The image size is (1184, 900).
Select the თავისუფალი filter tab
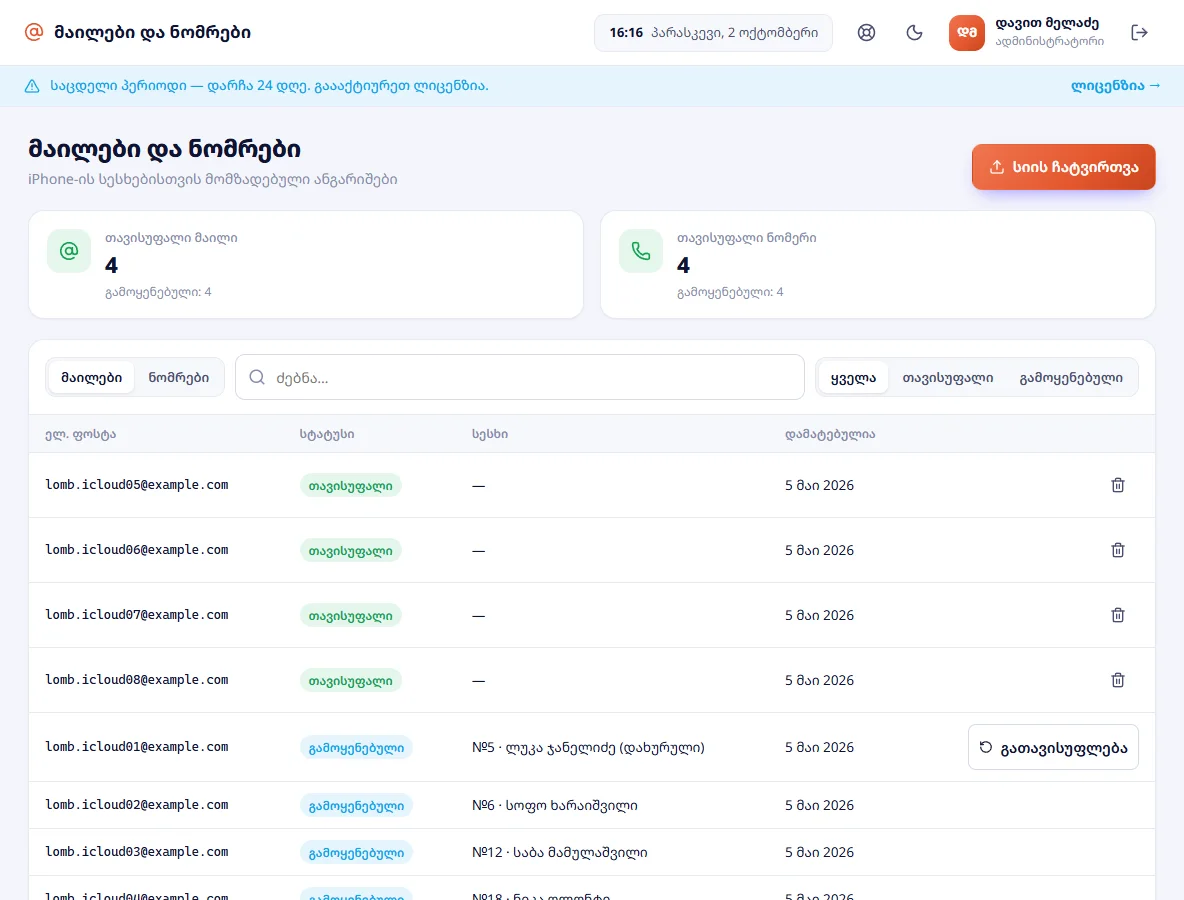948,378
